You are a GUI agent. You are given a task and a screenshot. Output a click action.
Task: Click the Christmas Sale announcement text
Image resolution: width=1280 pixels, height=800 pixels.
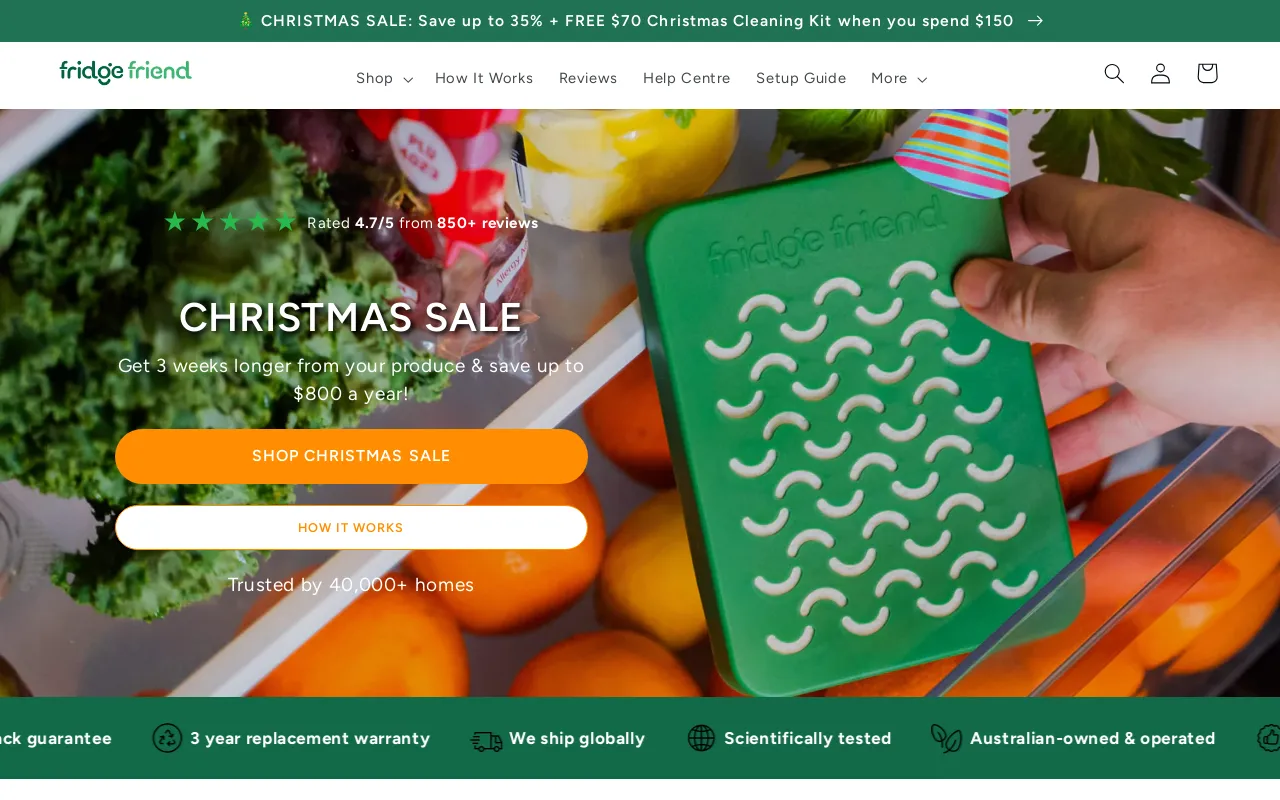click(x=637, y=21)
